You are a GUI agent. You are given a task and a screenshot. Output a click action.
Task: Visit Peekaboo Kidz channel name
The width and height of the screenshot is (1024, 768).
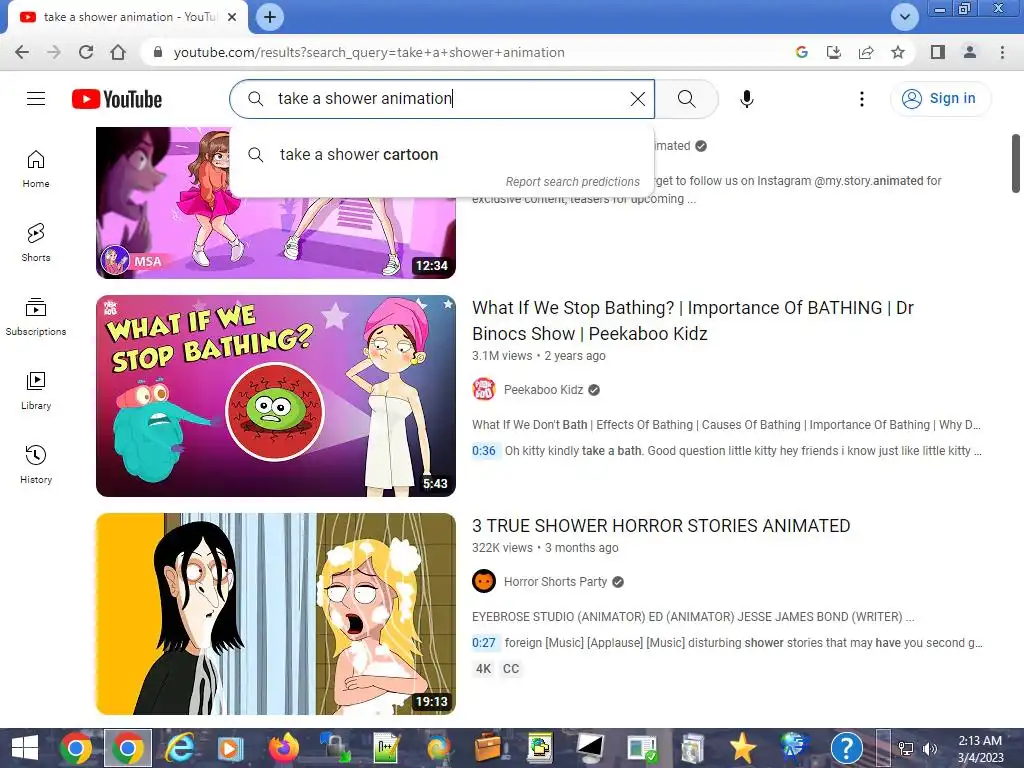(x=543, y=390)
